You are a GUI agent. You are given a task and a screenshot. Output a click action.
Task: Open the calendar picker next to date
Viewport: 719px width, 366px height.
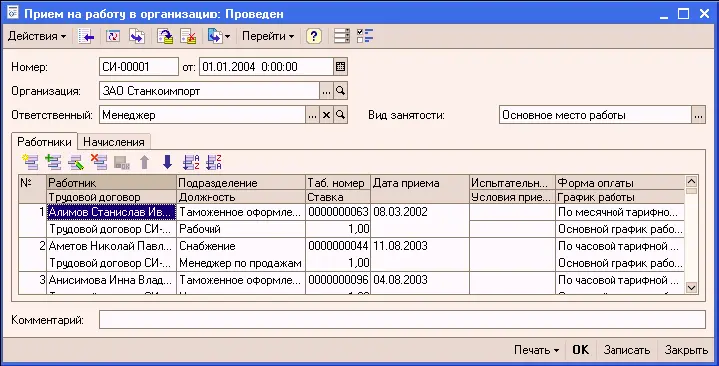click(x=340, y=67)
